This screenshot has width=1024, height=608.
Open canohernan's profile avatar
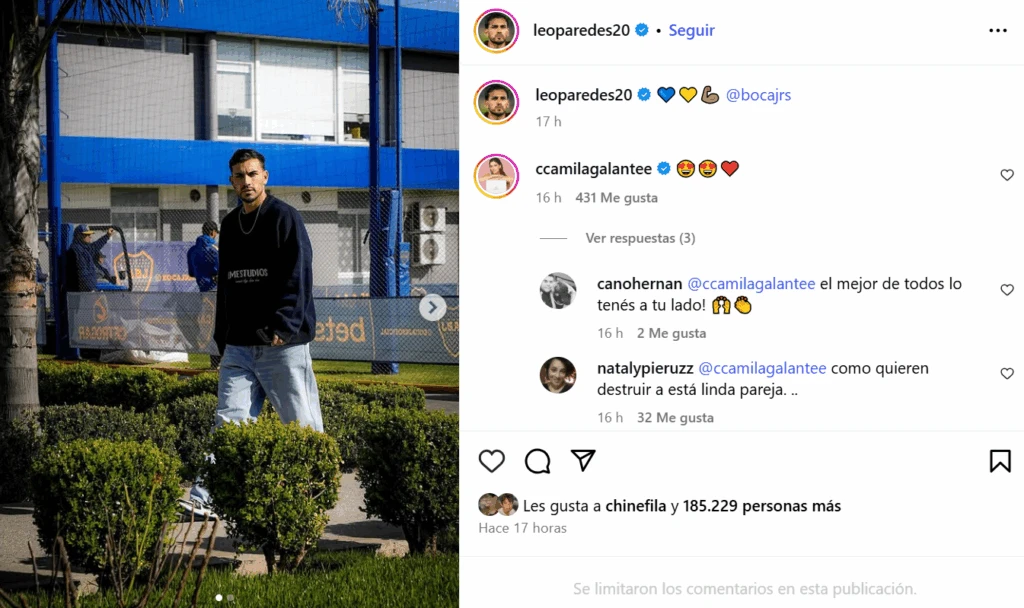pos(558,291)
